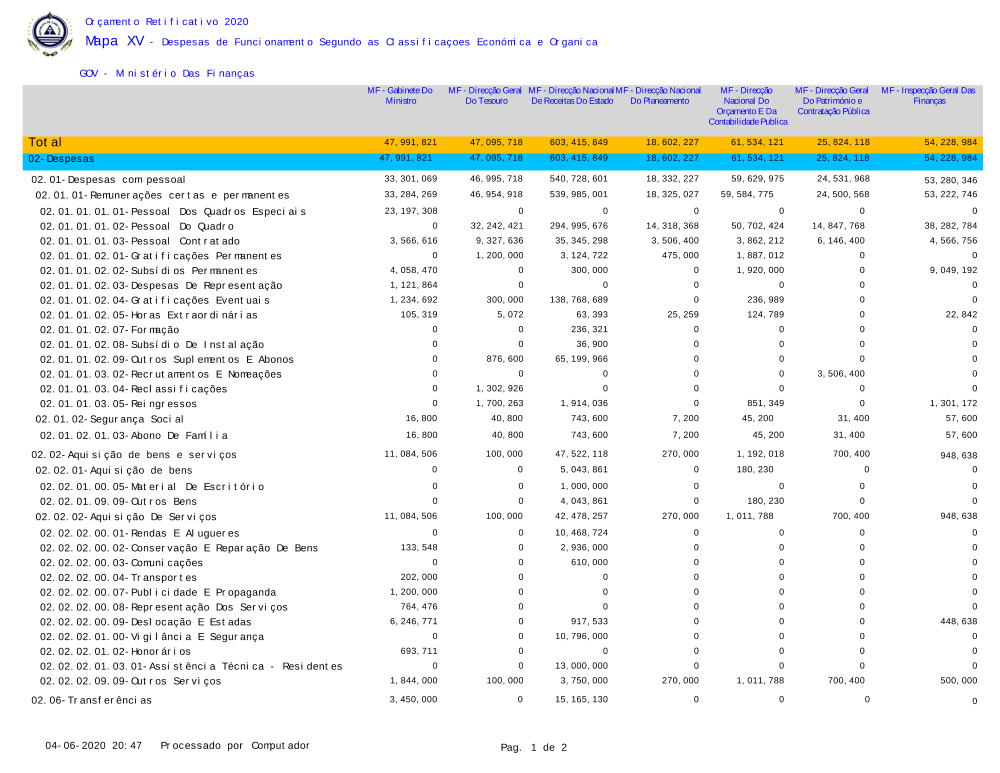The image size is (1000, 773).
Task: Select 'Abono De Família' row label
Action: click(x=134, y=435)
